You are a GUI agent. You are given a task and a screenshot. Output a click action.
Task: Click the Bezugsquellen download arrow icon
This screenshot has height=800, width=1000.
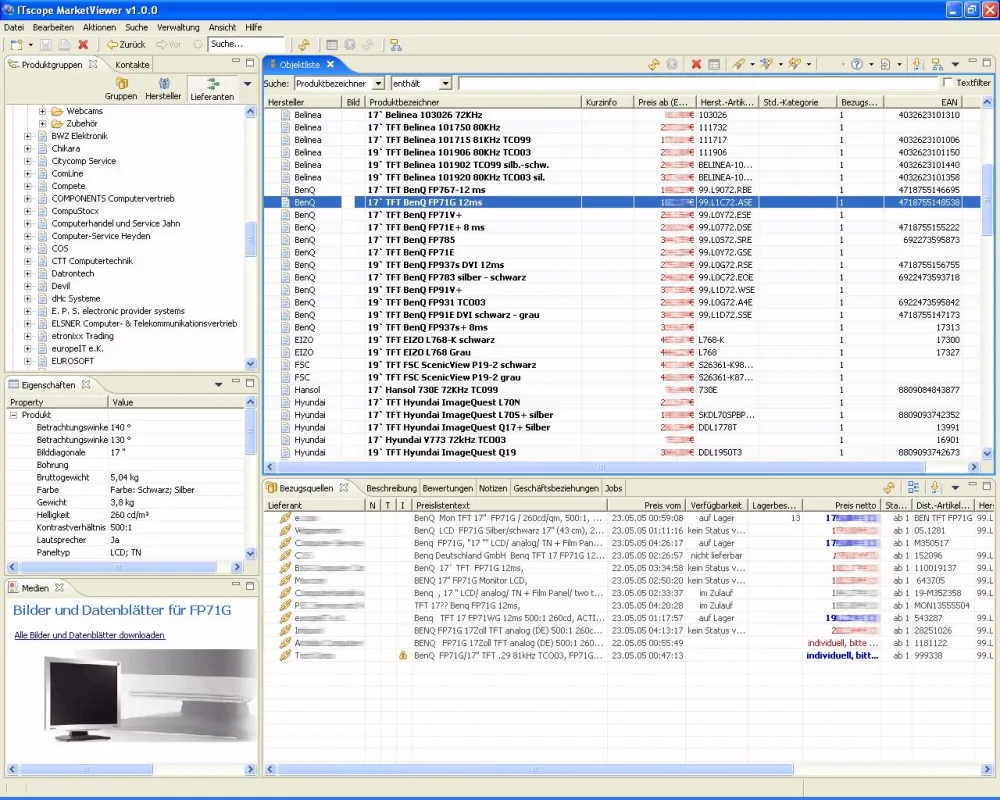936,488
